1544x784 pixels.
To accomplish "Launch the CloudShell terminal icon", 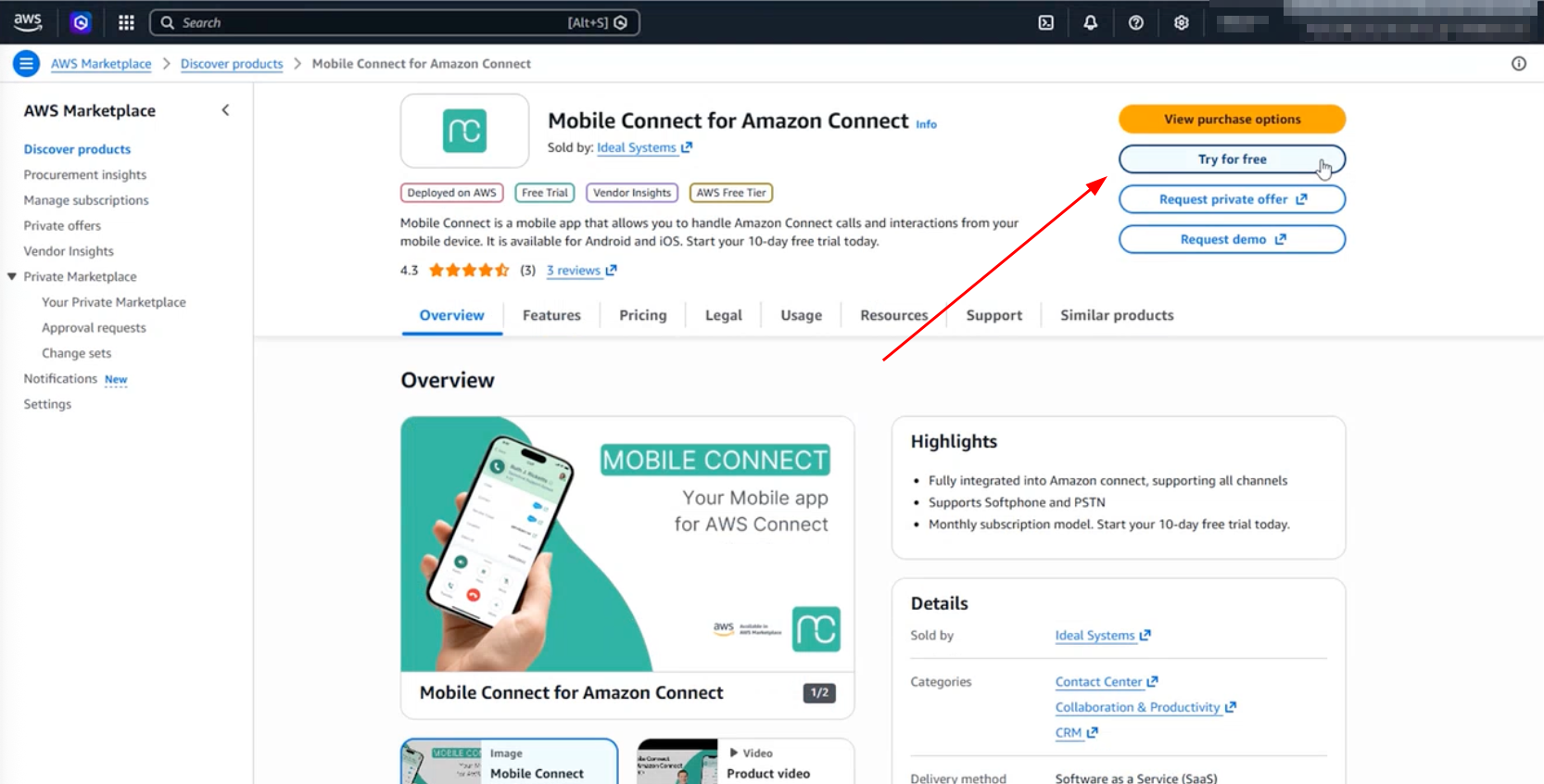I will coord(1045,22).
